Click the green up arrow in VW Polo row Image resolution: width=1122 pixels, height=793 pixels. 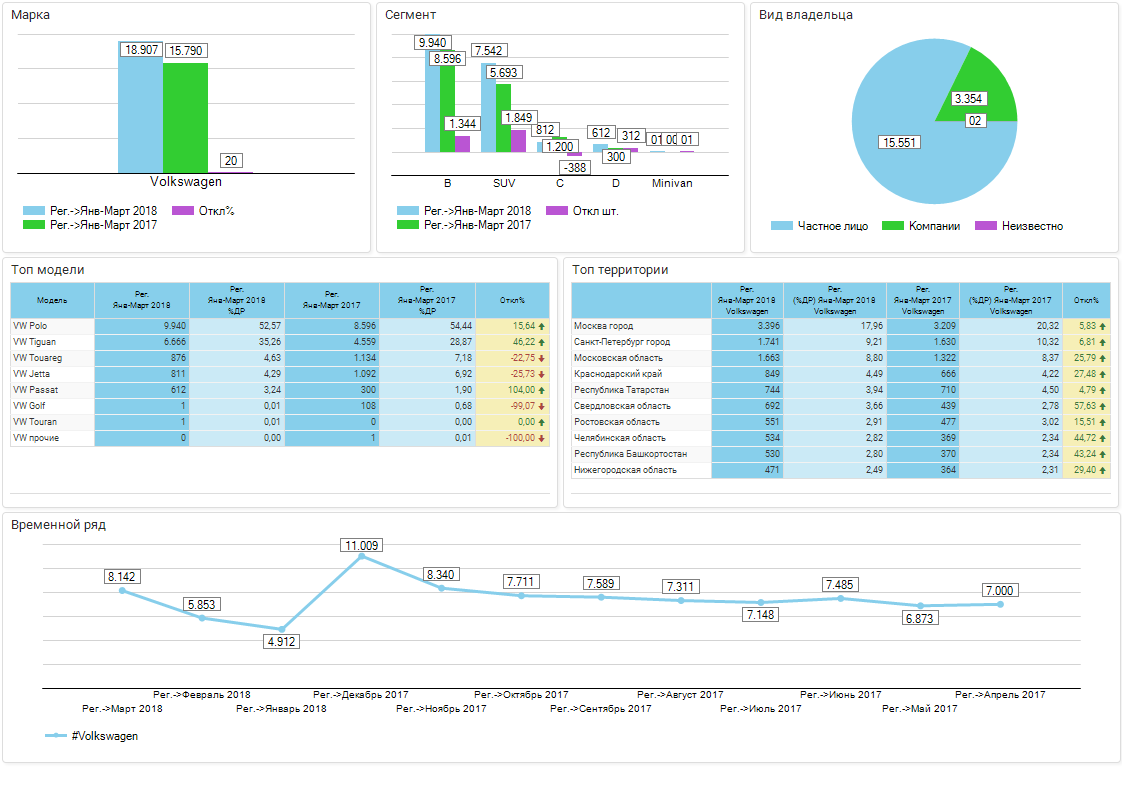click(542, 326)
